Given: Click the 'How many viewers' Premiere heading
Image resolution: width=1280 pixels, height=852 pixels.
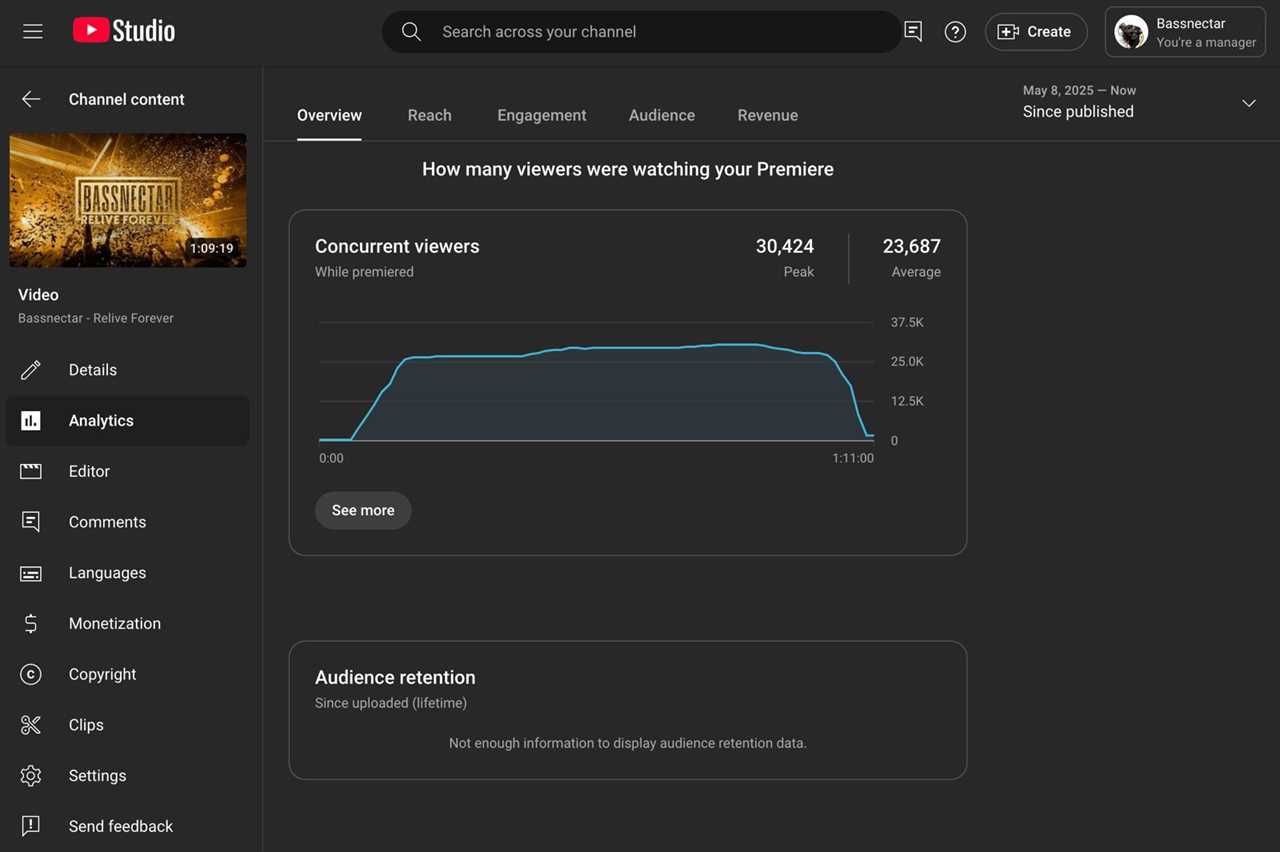Looking at the screenshot, I should click(x=628, y=169).
